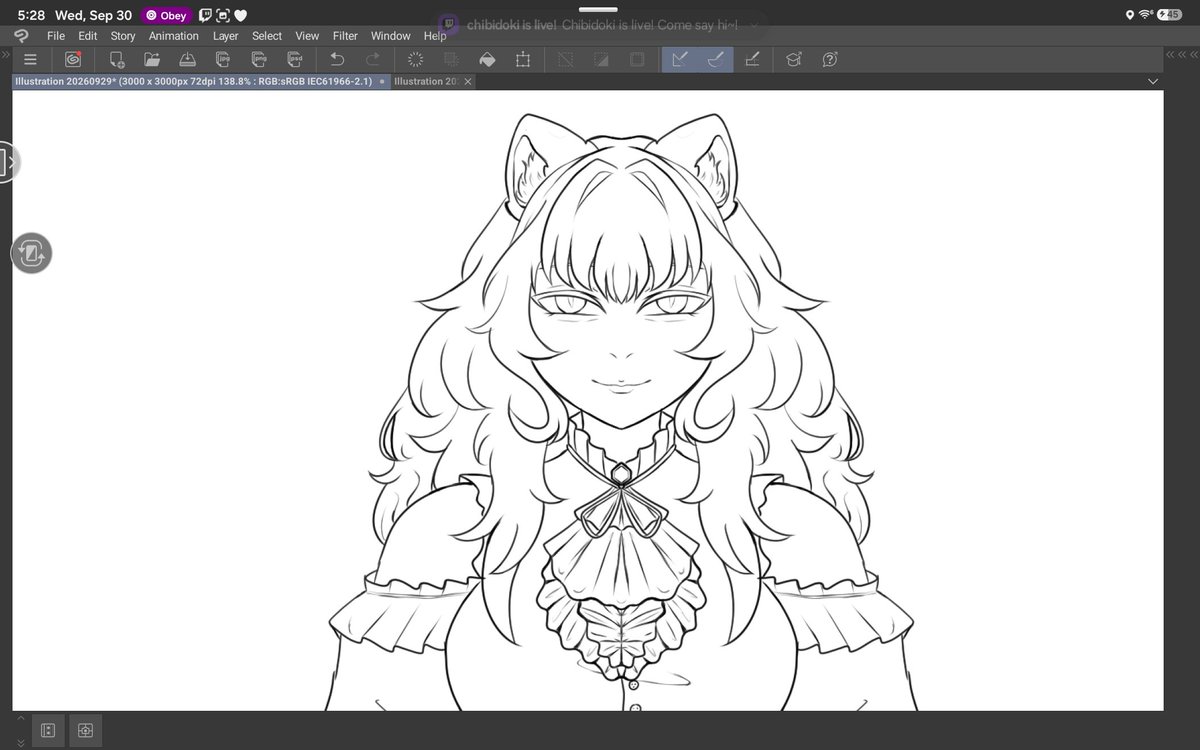
Task: Export the canvas as PNG
Action: (x=260, y=59)
